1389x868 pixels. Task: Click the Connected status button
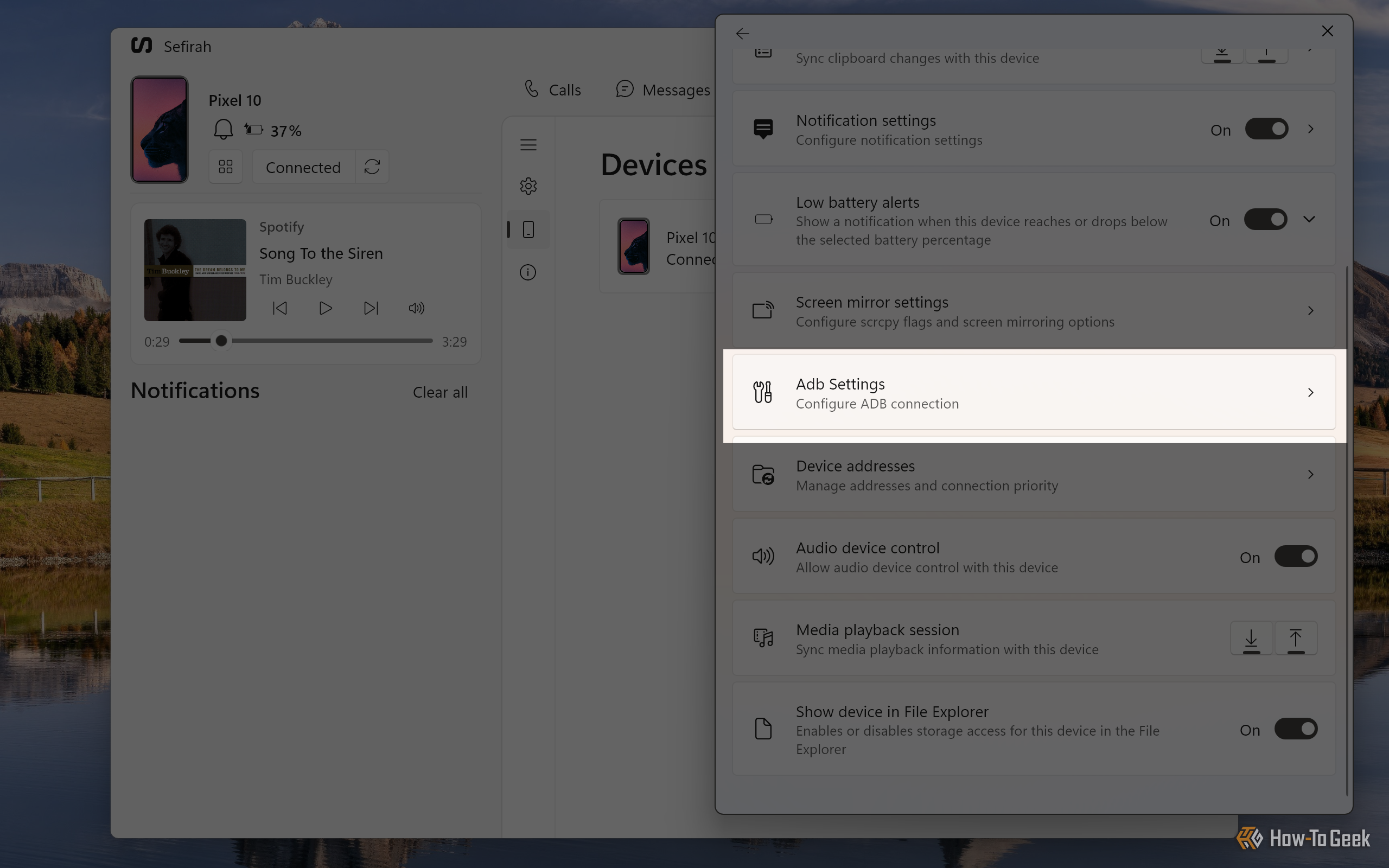pos(303,167)
